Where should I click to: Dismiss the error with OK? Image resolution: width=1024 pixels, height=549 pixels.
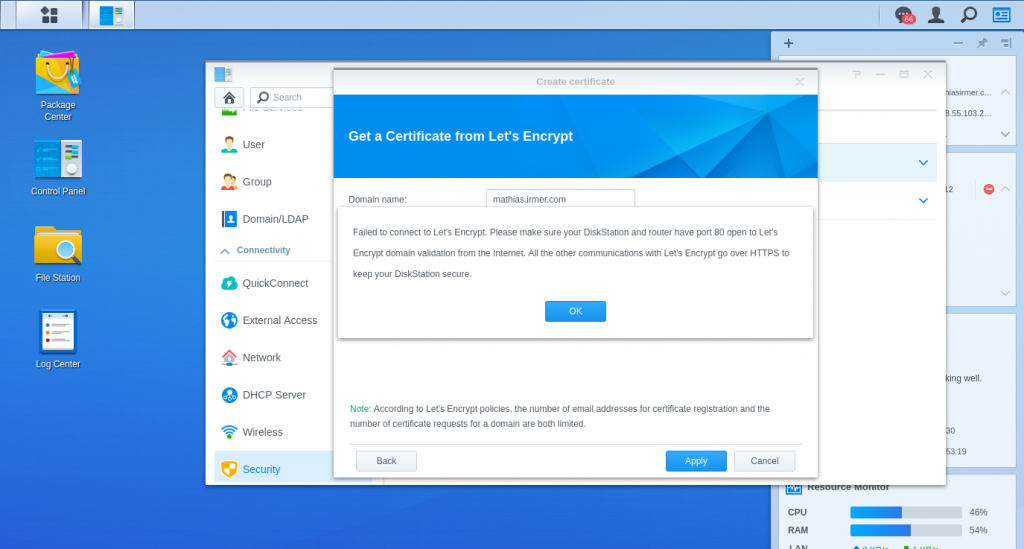[575, 311]
